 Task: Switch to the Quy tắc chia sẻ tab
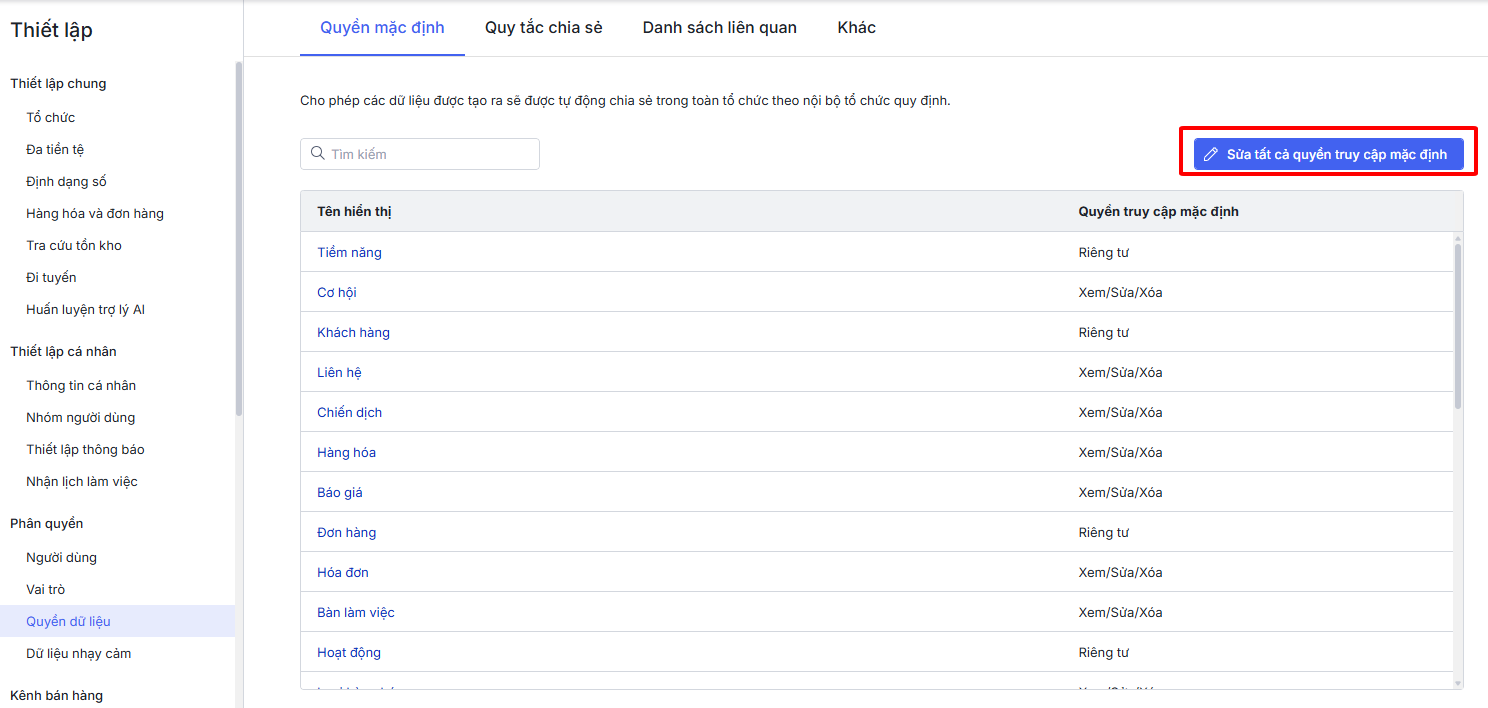pos(543,28)
